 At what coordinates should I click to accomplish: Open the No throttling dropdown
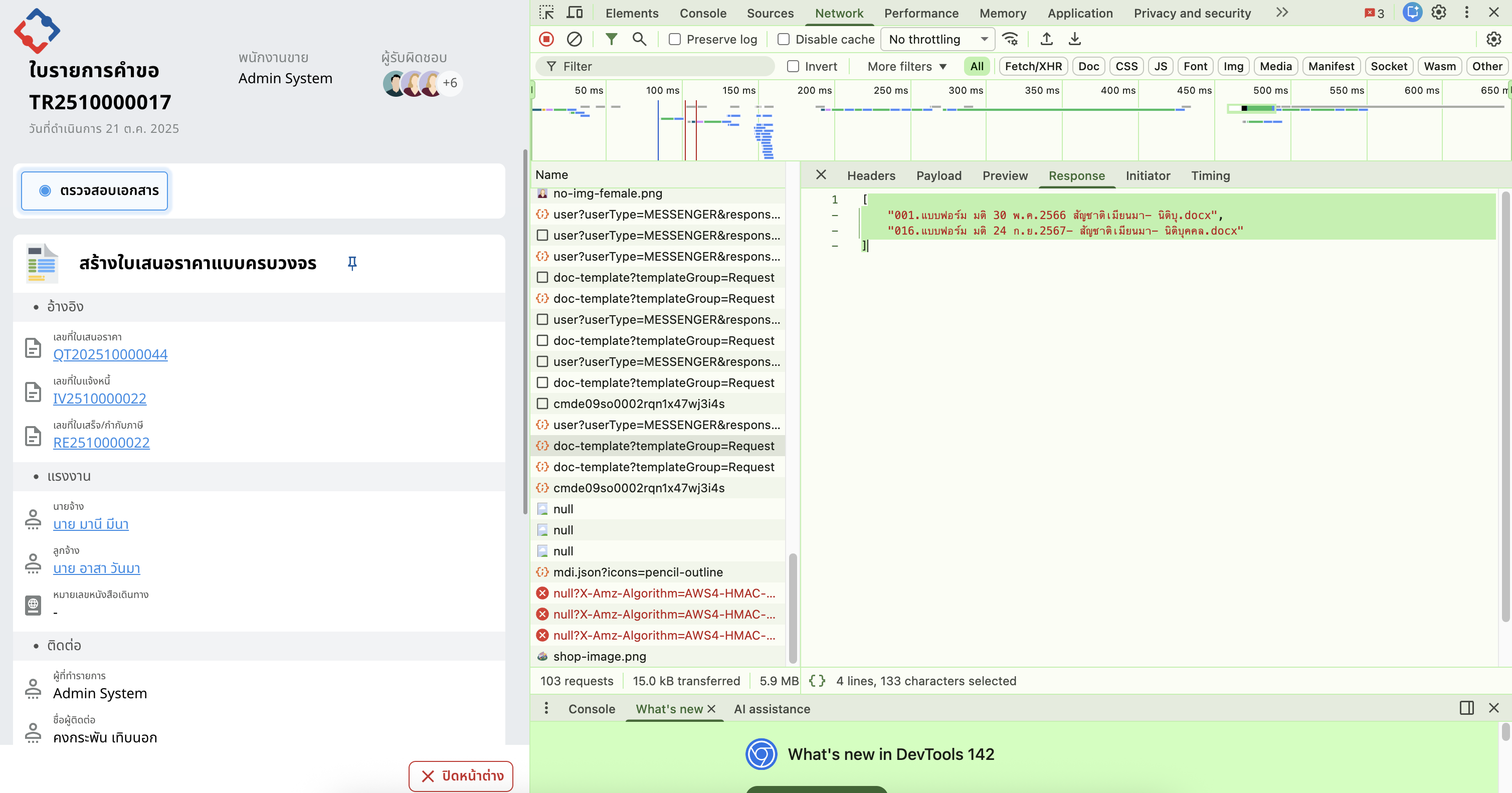937,39
